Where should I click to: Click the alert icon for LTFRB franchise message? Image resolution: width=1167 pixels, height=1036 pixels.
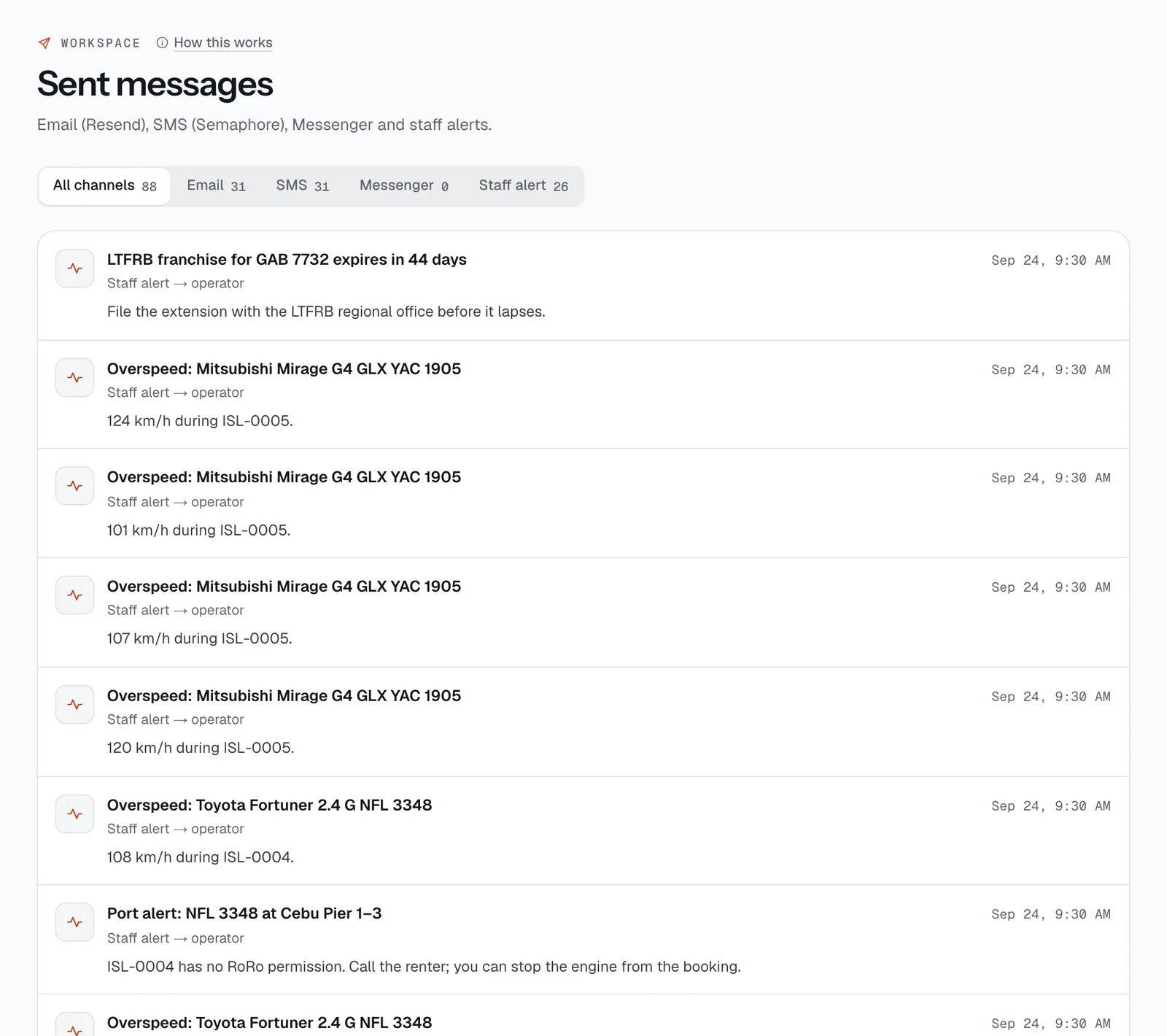point(75,268)
